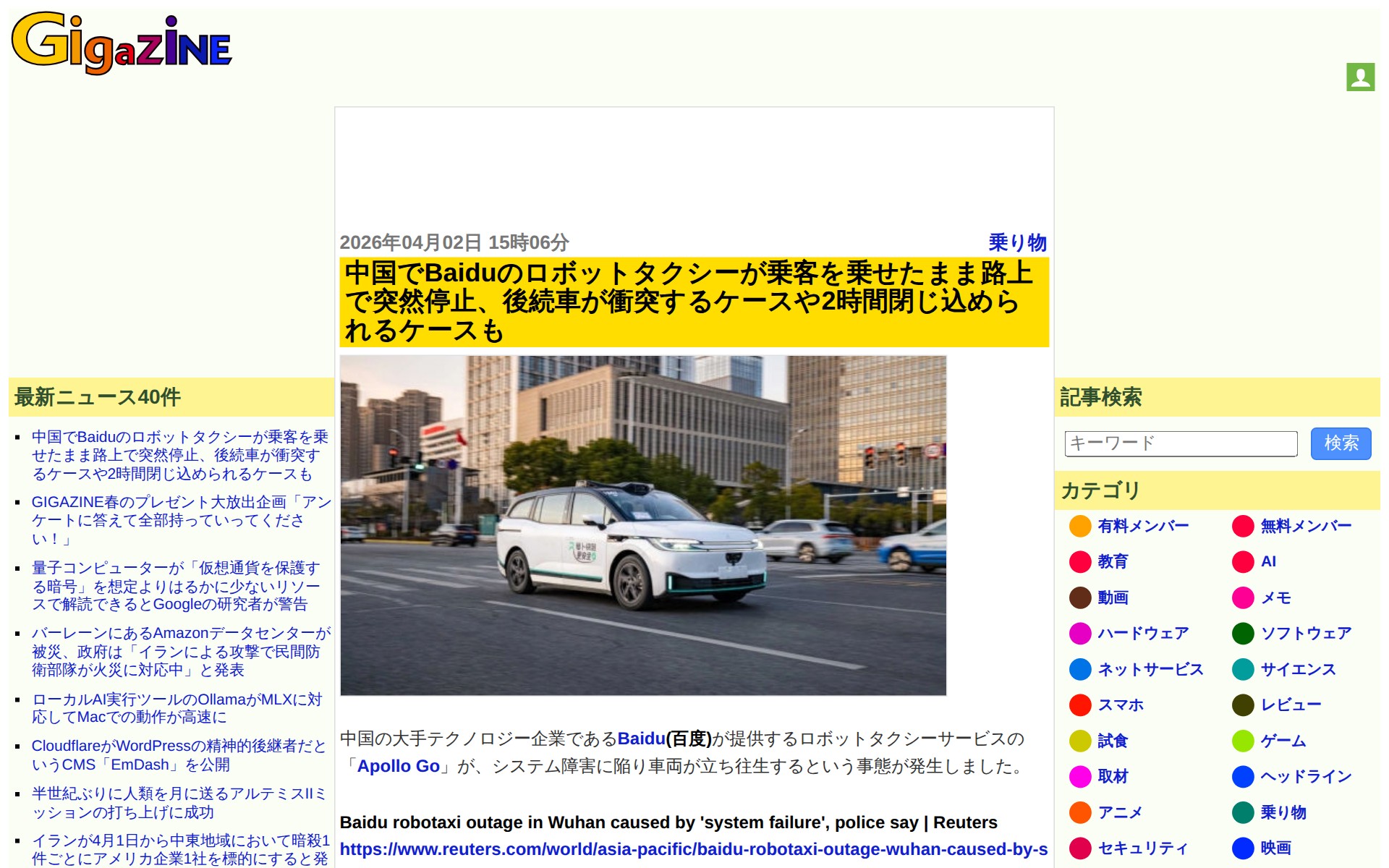Open the アニメ category link

[x=1120, y=812]
